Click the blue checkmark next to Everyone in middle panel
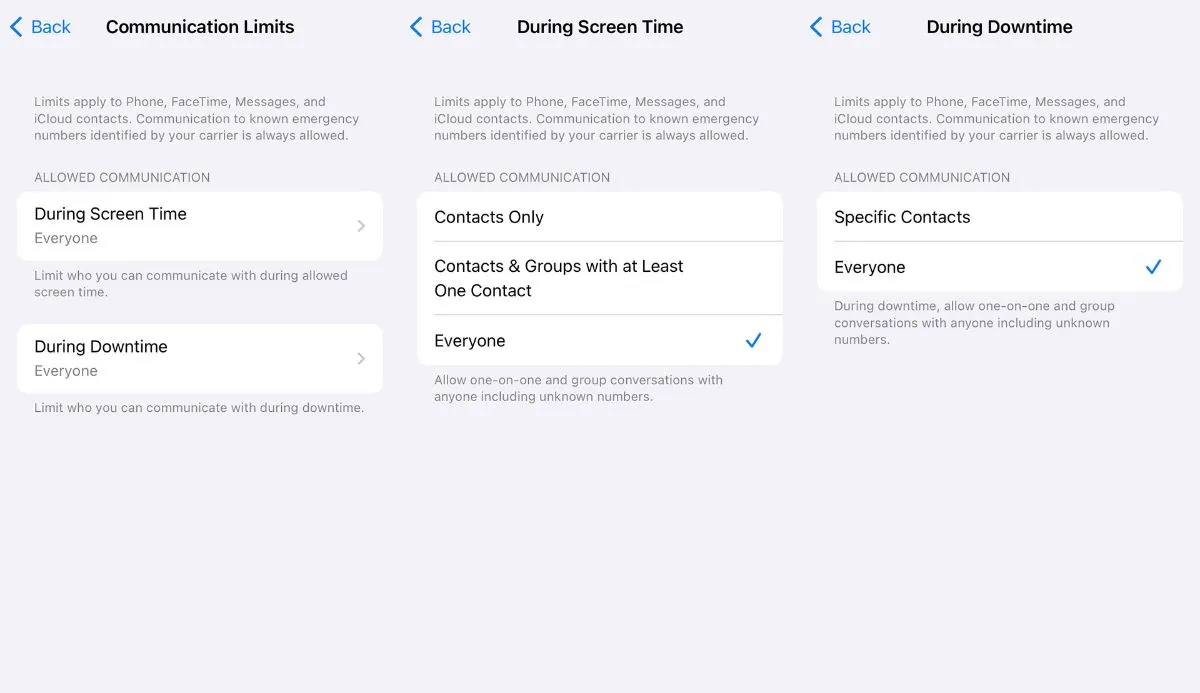The image size is (1200, 693). coord(753,340)
